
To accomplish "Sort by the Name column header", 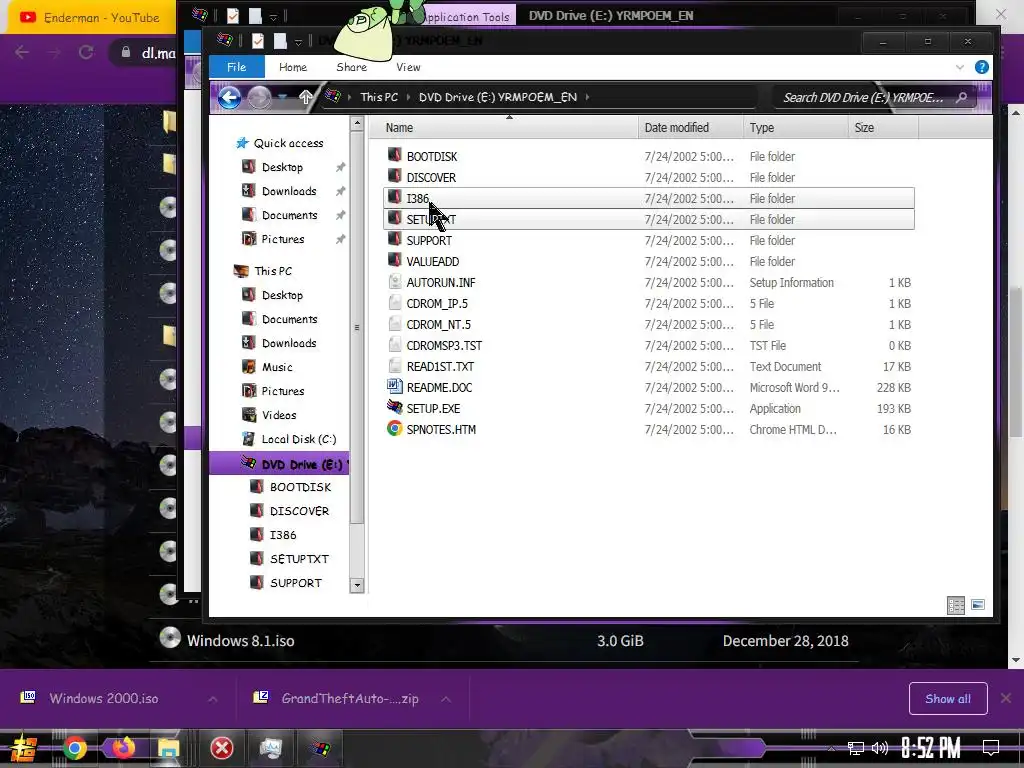I will coord(504,128).
